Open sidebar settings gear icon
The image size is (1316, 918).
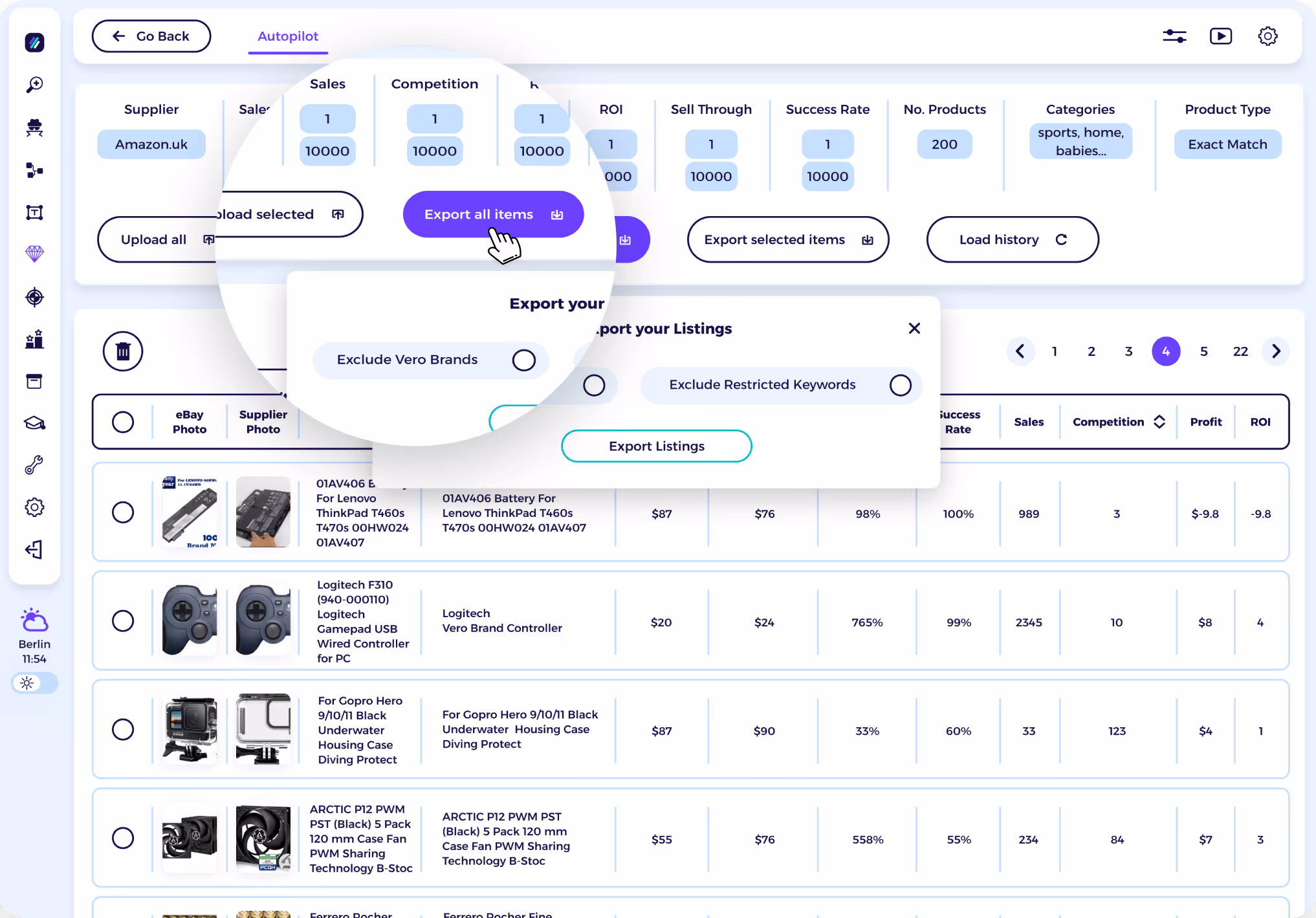click(x=34, y=507)
